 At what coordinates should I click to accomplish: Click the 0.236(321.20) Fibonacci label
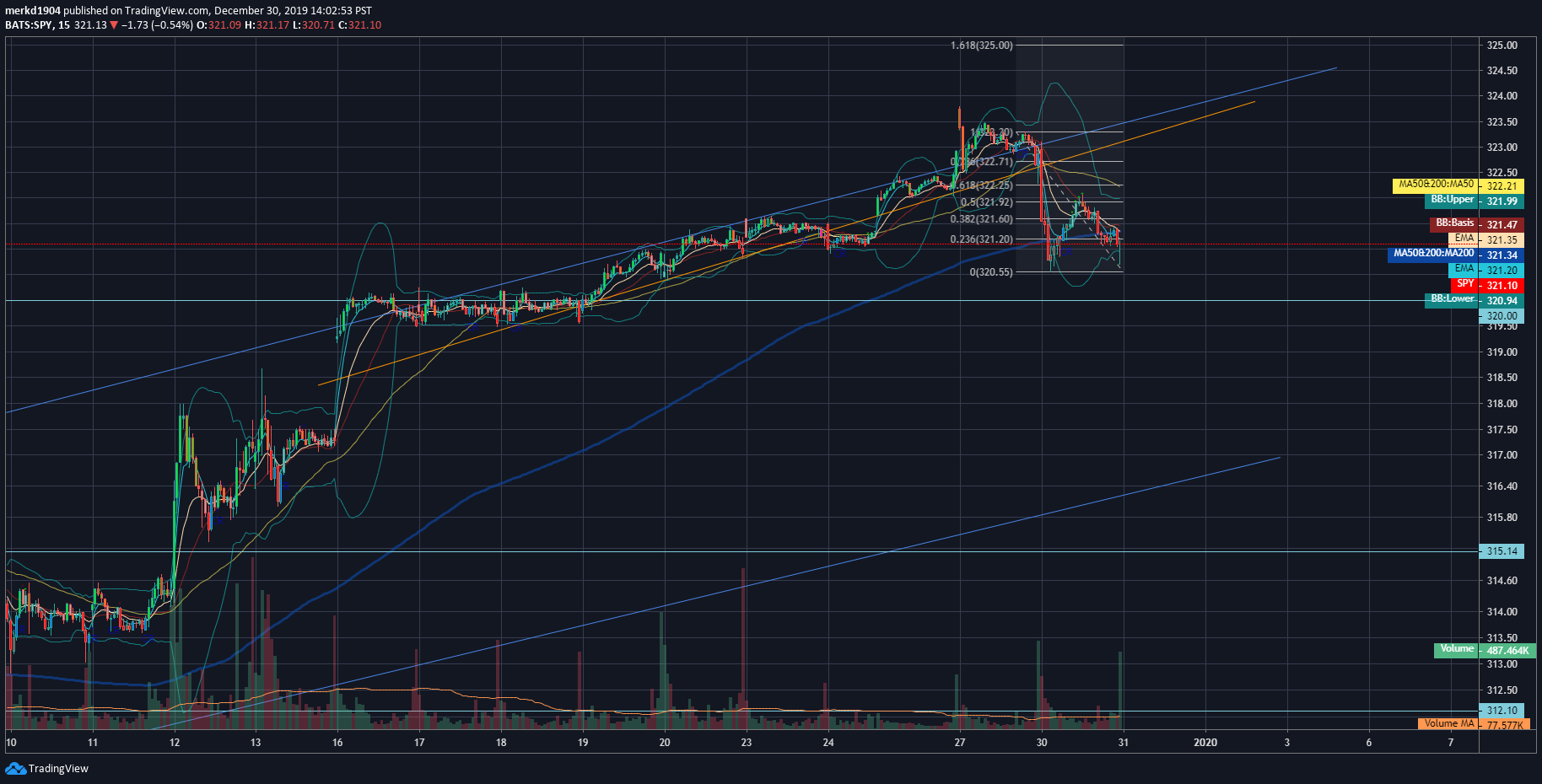click(981, 239)
